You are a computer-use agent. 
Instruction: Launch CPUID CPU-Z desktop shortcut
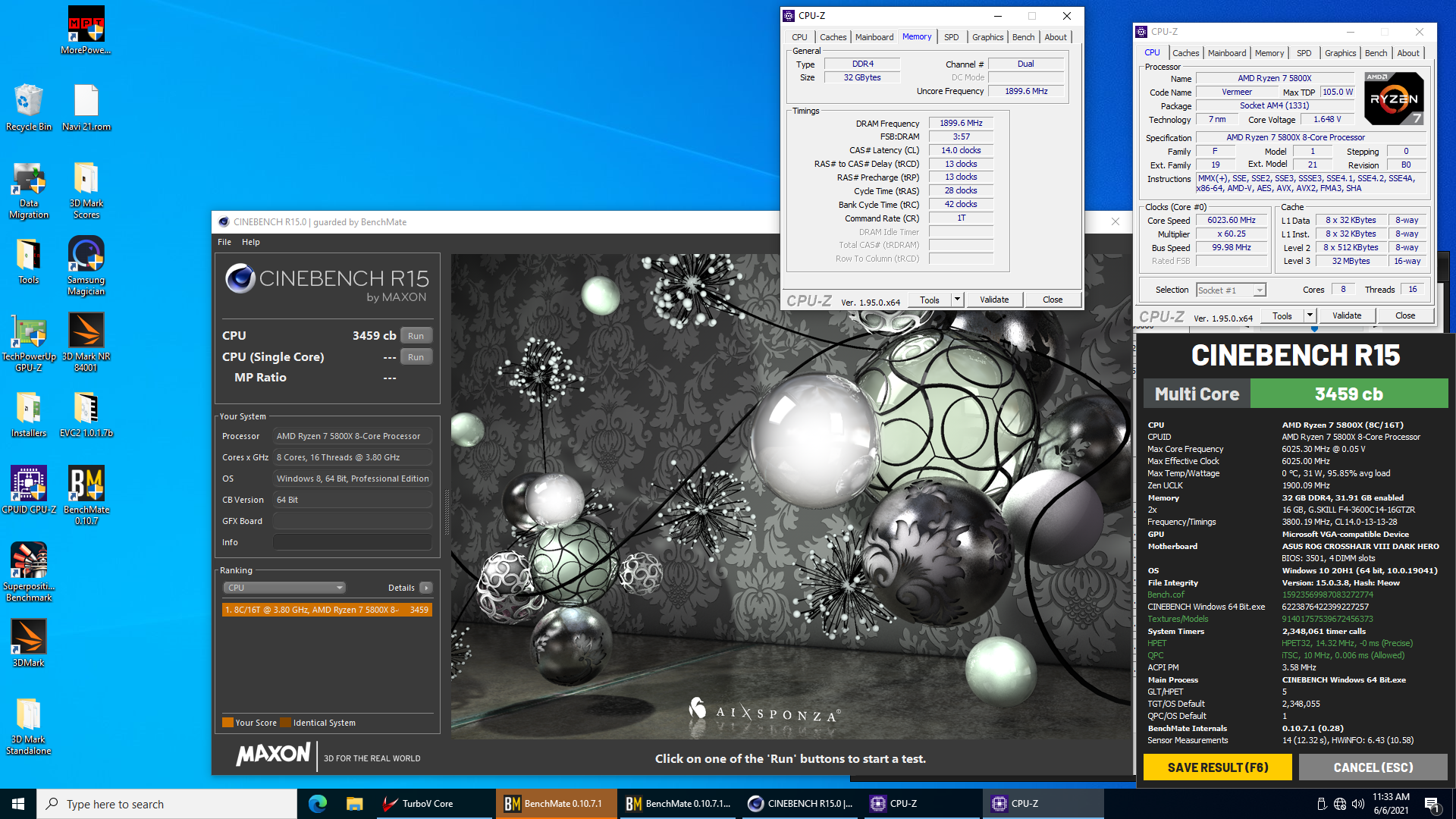tap(29, 490)
